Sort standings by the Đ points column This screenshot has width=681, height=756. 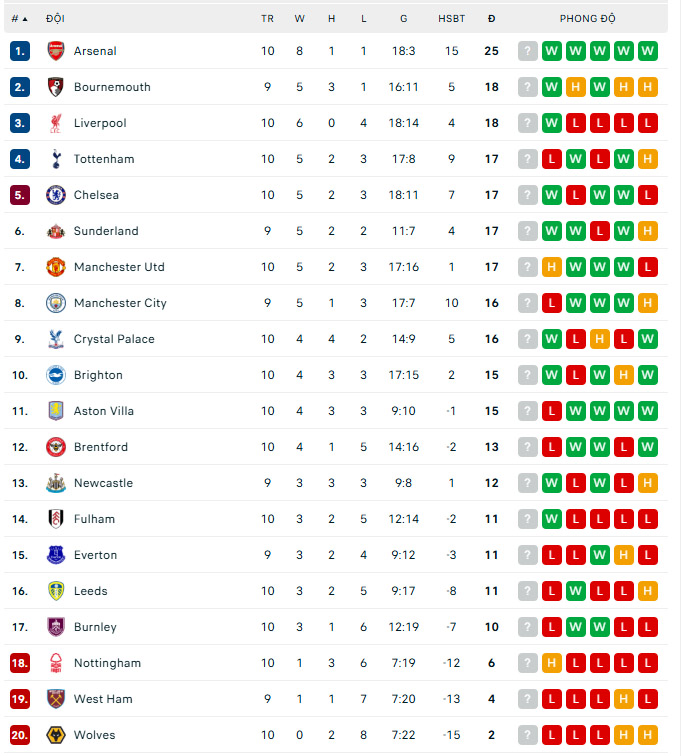(491, 19)
